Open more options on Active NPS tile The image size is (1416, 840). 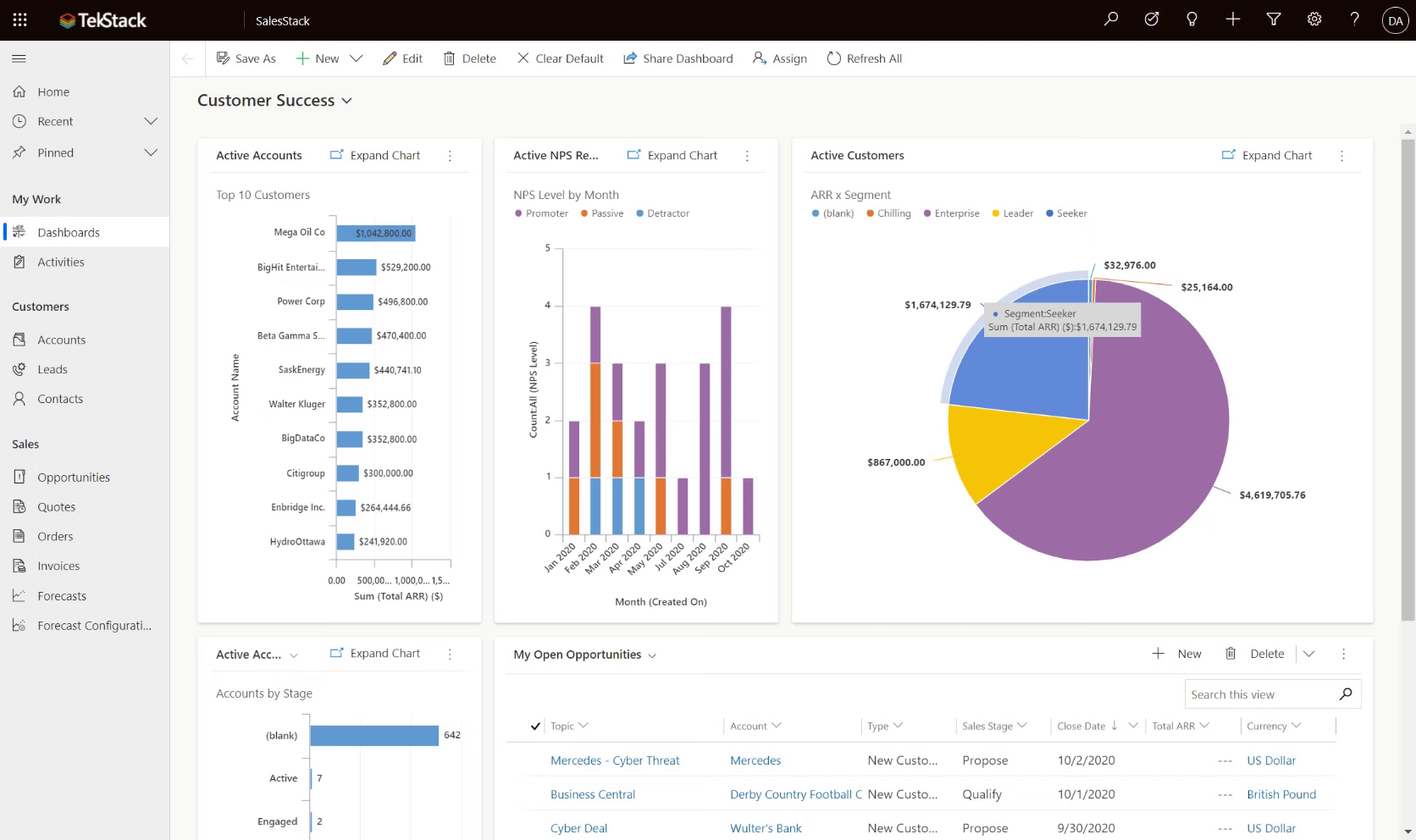coord(747,156)
